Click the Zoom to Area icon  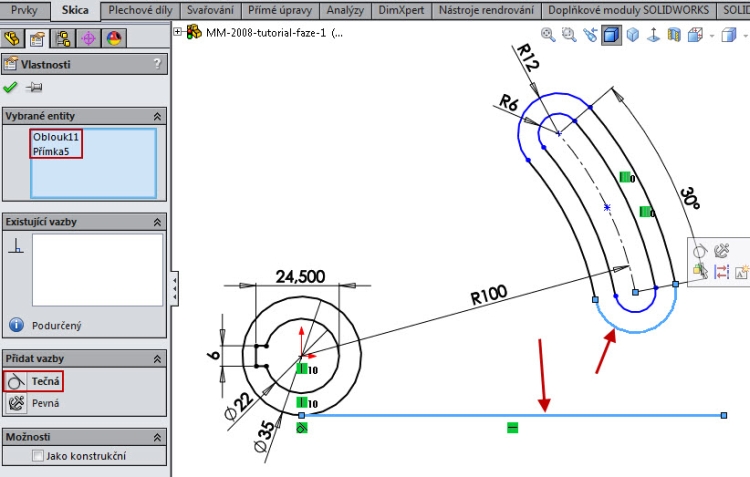click(569, 34)
